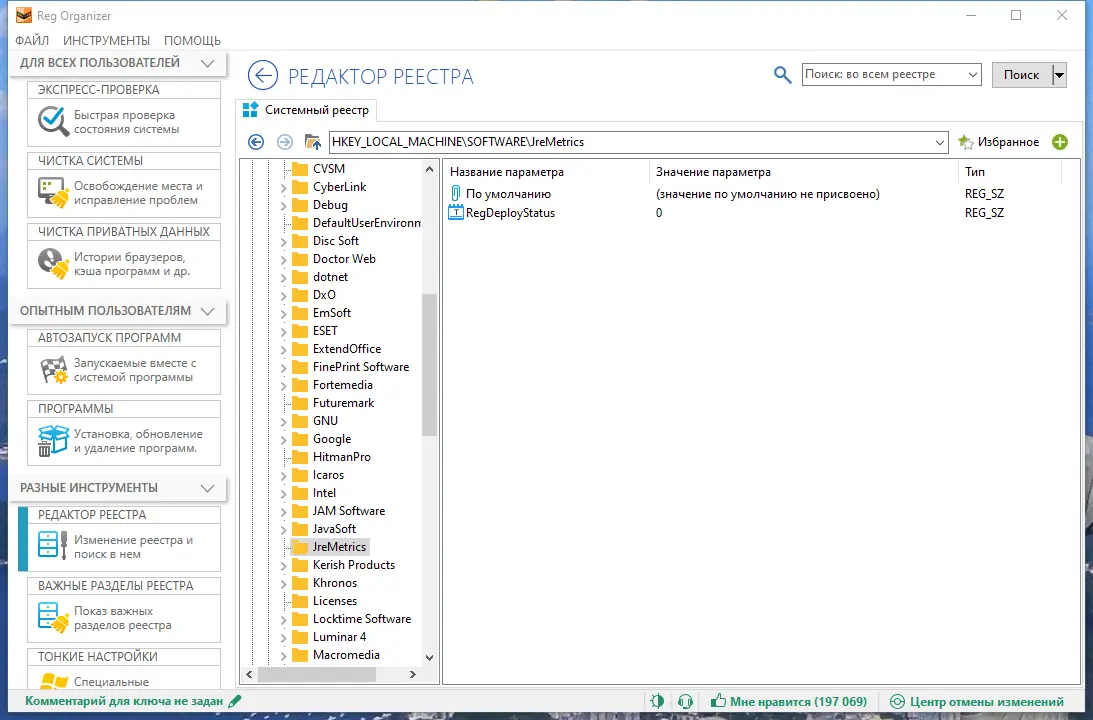Screen dimensions: 1093x720
Task: Click the registry back navigation arrow
Action: pyautogui.click(x=256, y=142)
